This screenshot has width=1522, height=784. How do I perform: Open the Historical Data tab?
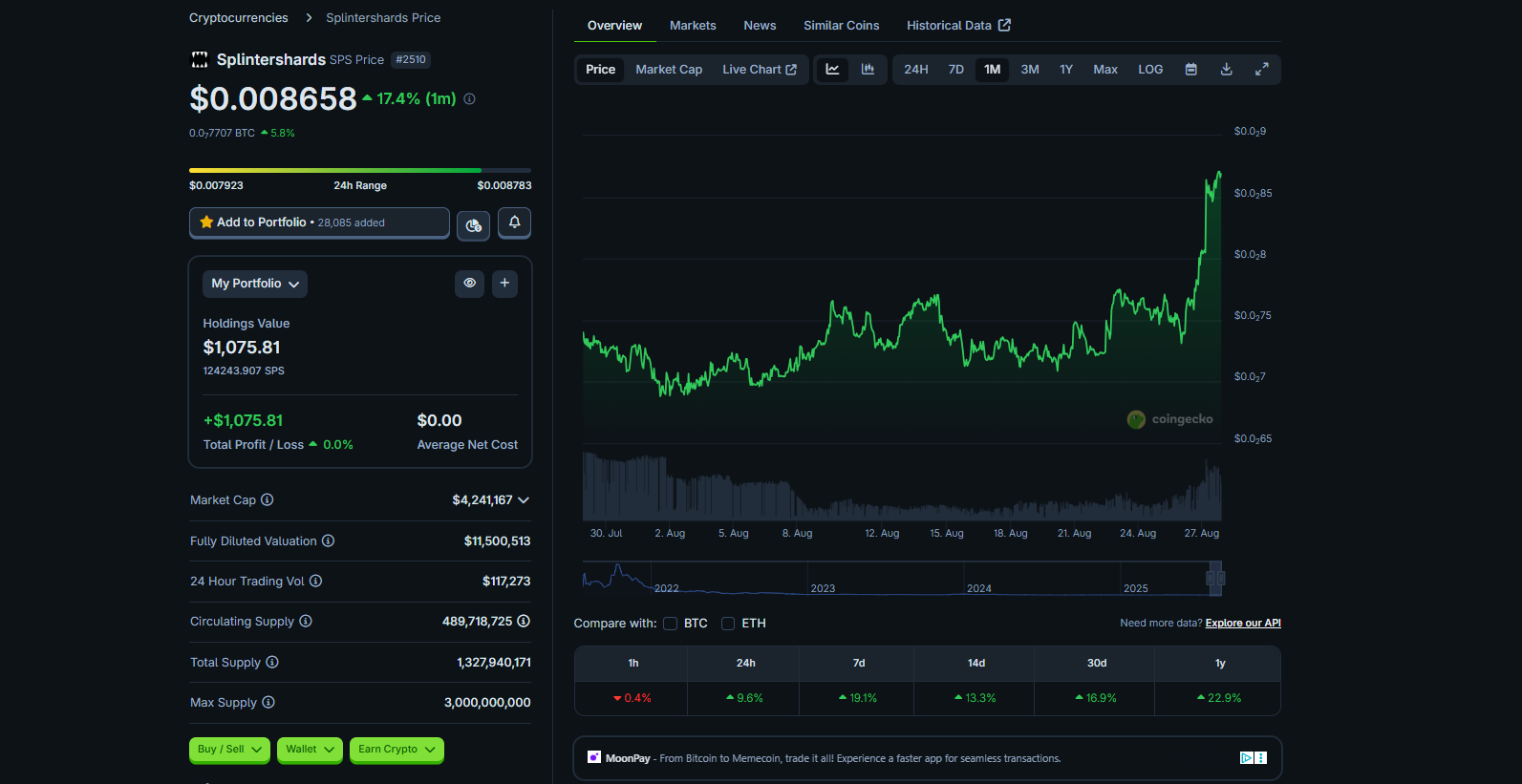tap(958, 26)
